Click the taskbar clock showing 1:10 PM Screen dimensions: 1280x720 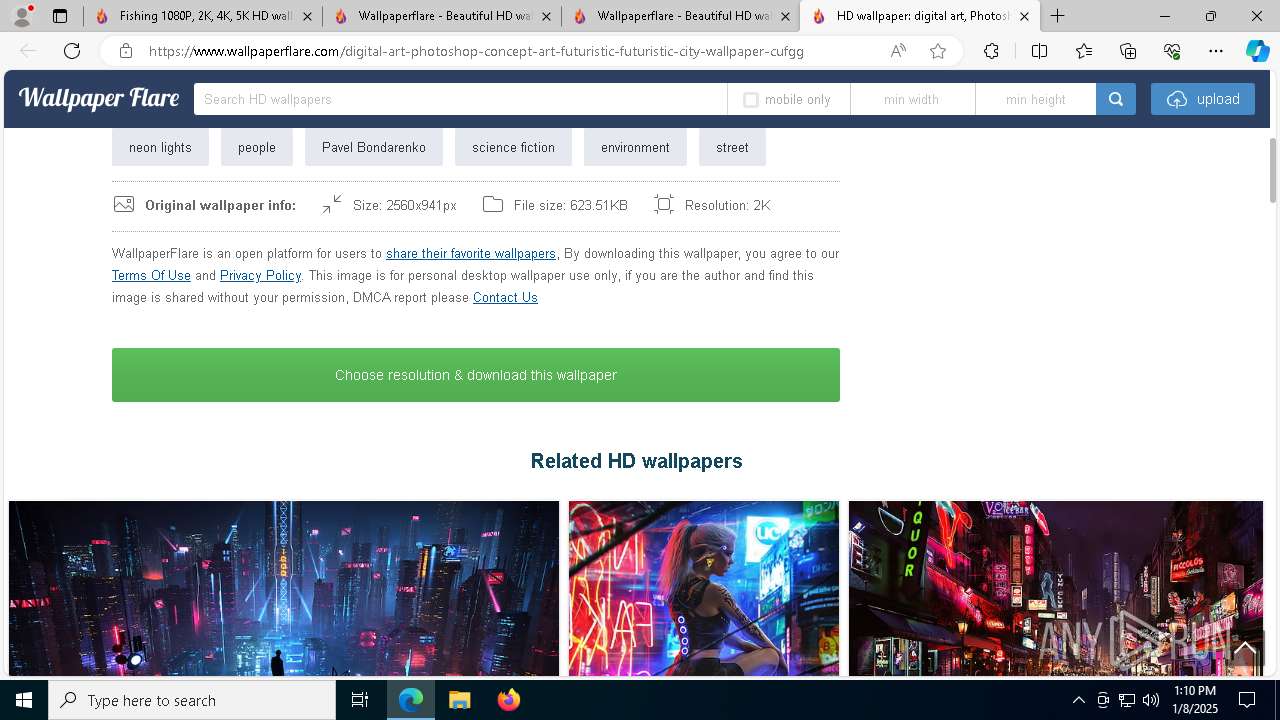[1195, 700]
